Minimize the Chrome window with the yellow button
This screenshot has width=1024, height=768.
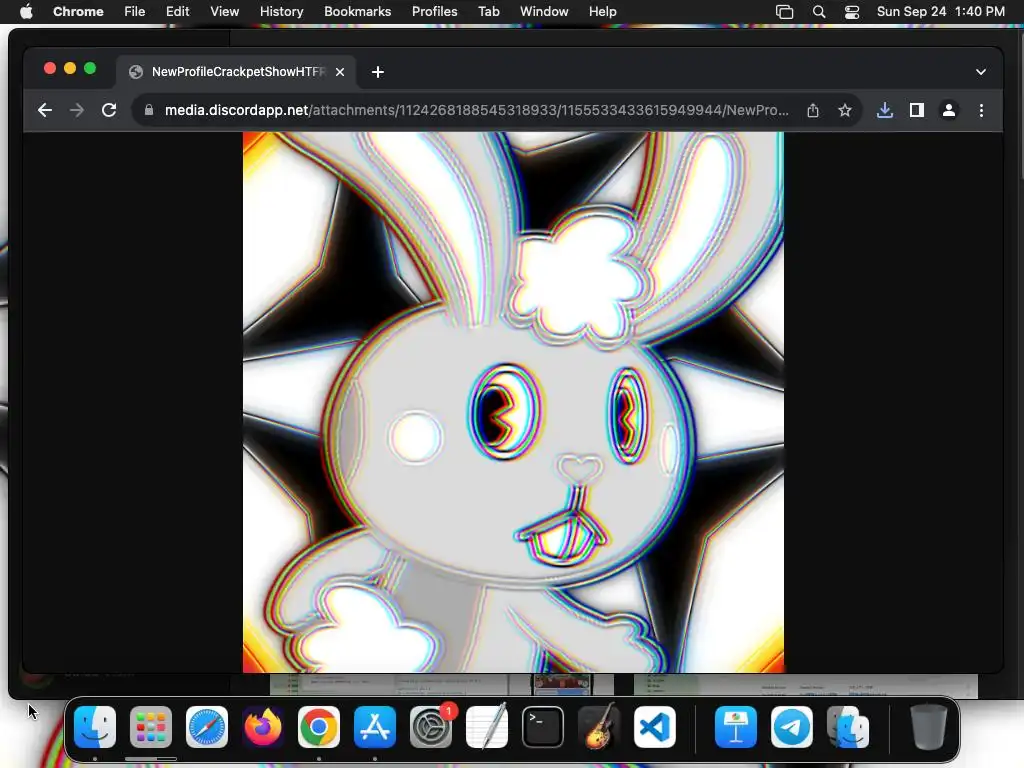coord(70,69)
